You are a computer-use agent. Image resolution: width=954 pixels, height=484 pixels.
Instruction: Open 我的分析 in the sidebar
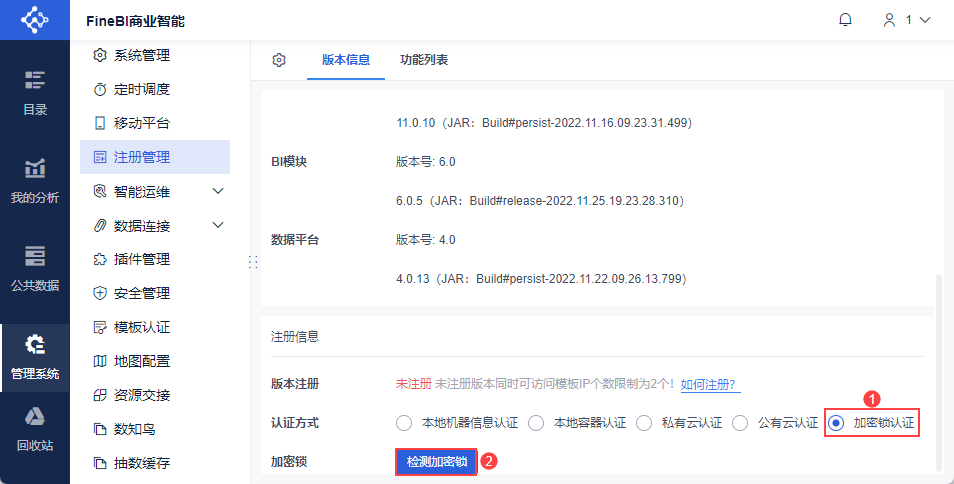[35, 181]
